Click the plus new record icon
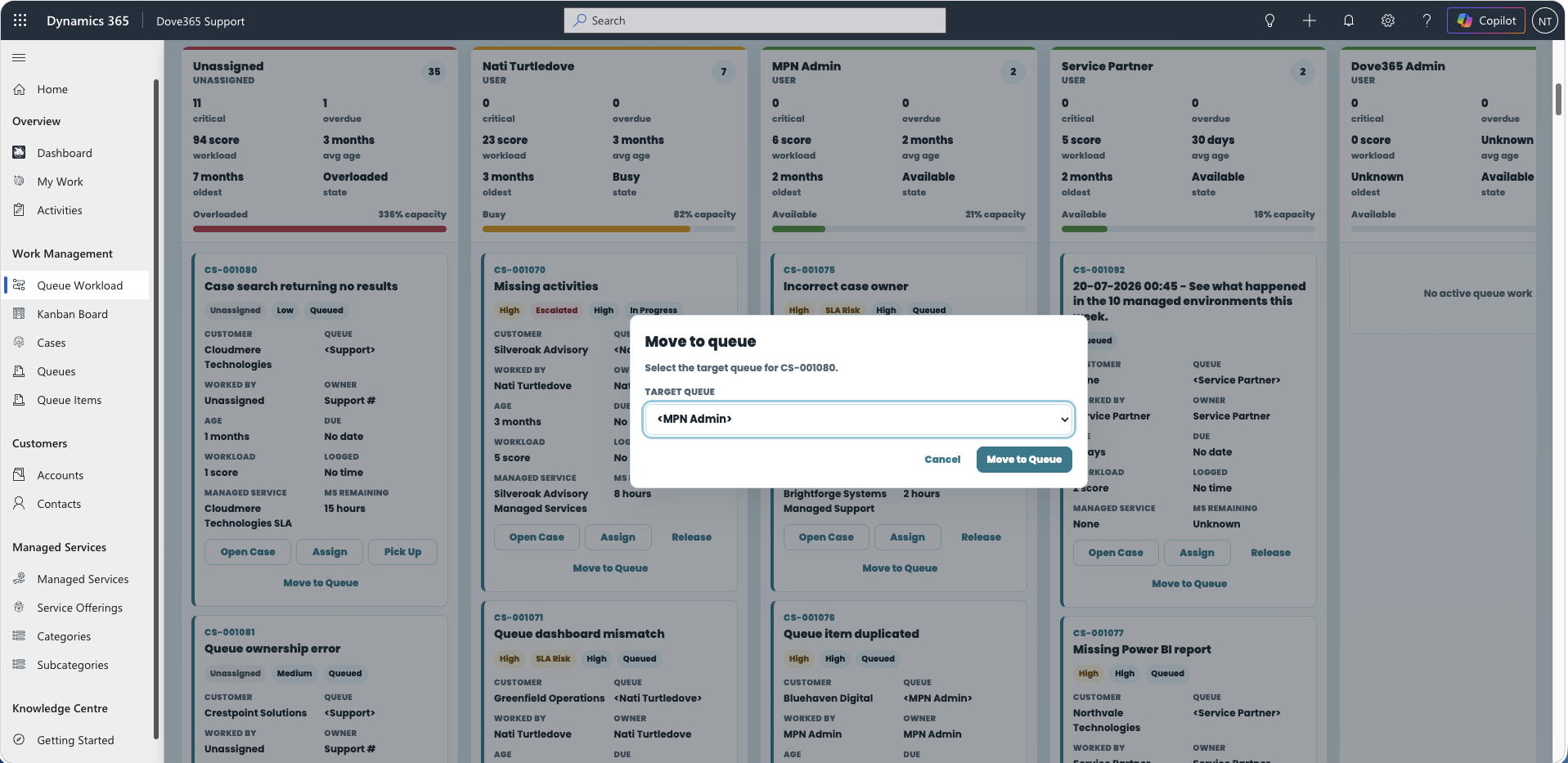The height and width of the screenshot is (763, 1568). (x=1309, y=20)
